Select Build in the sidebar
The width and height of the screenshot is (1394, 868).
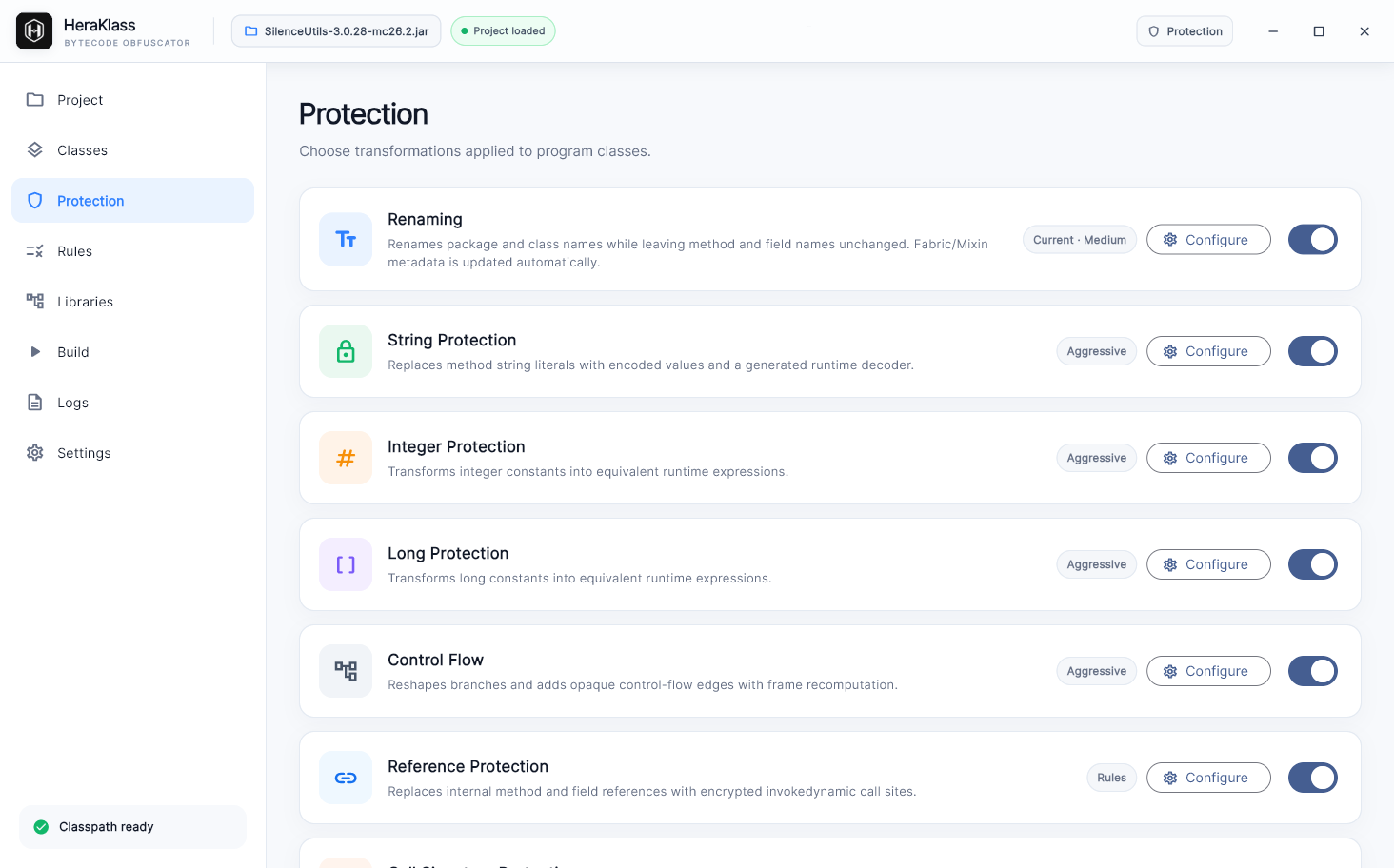(x=132, y=352)
